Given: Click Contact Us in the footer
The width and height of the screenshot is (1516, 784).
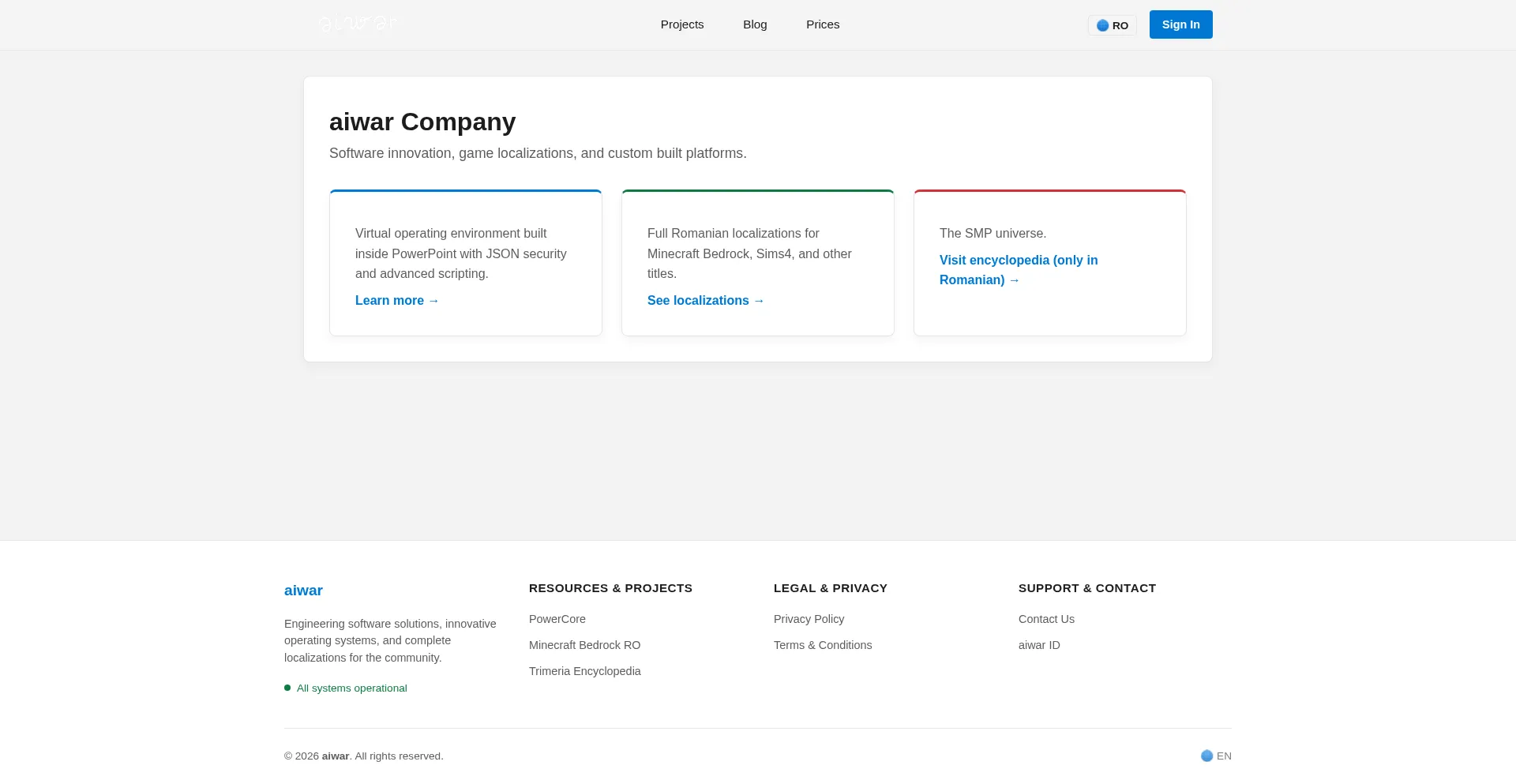Looking at the screenshot, I should pos(1046,619).
